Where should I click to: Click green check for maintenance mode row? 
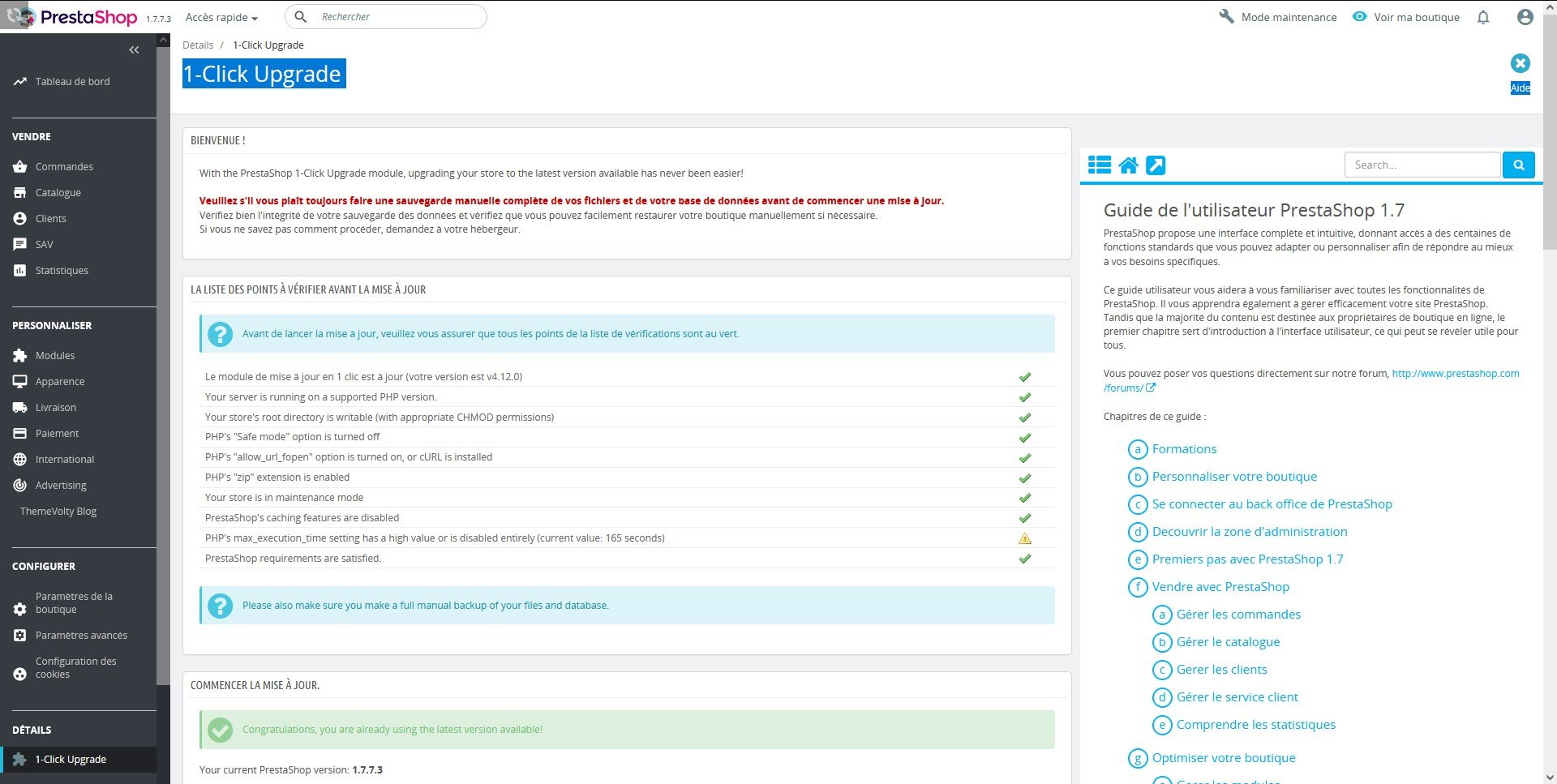tap(1025, 498)
